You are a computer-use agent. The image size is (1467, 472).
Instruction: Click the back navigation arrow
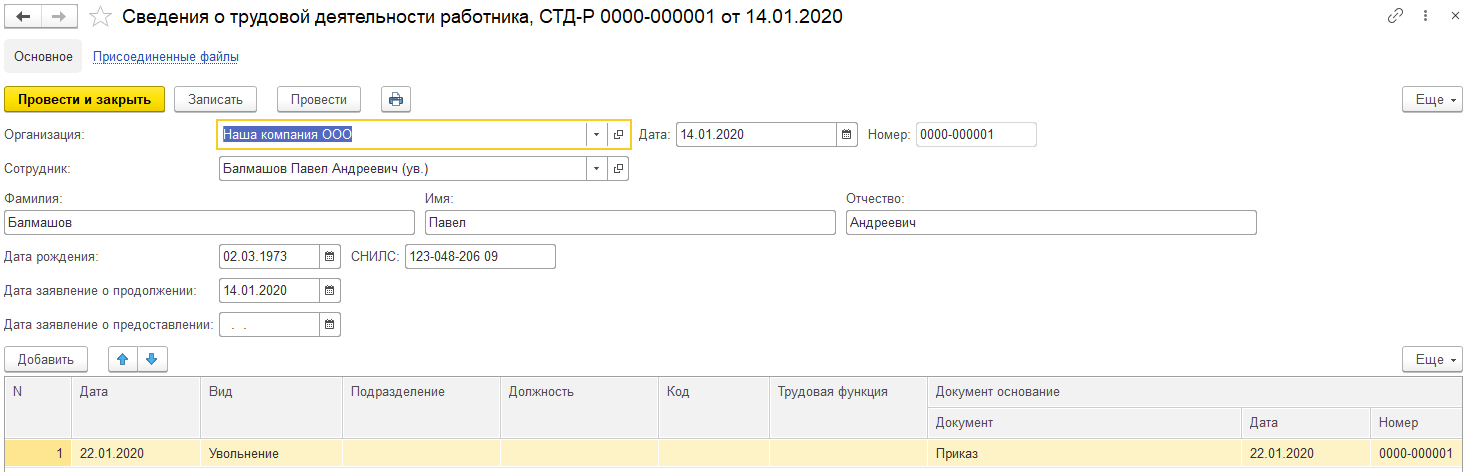pos(23,17)
